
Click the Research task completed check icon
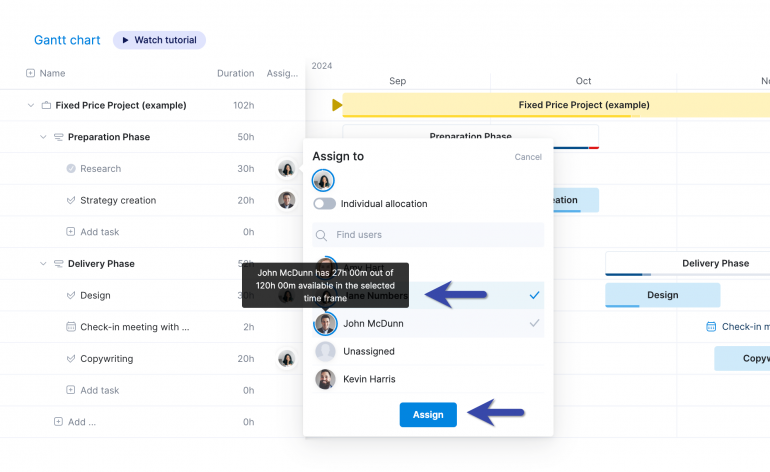point(71,169)
